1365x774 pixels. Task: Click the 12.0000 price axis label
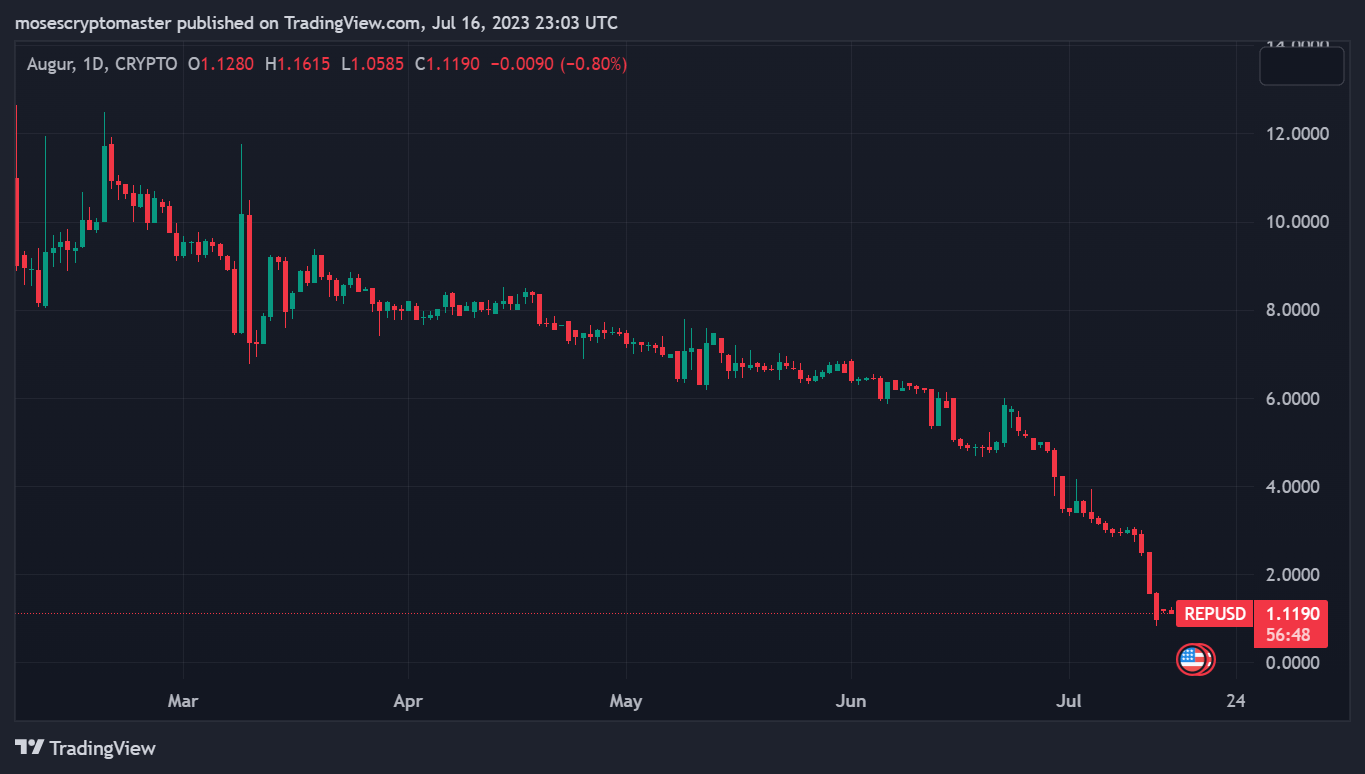point(1297,133)
